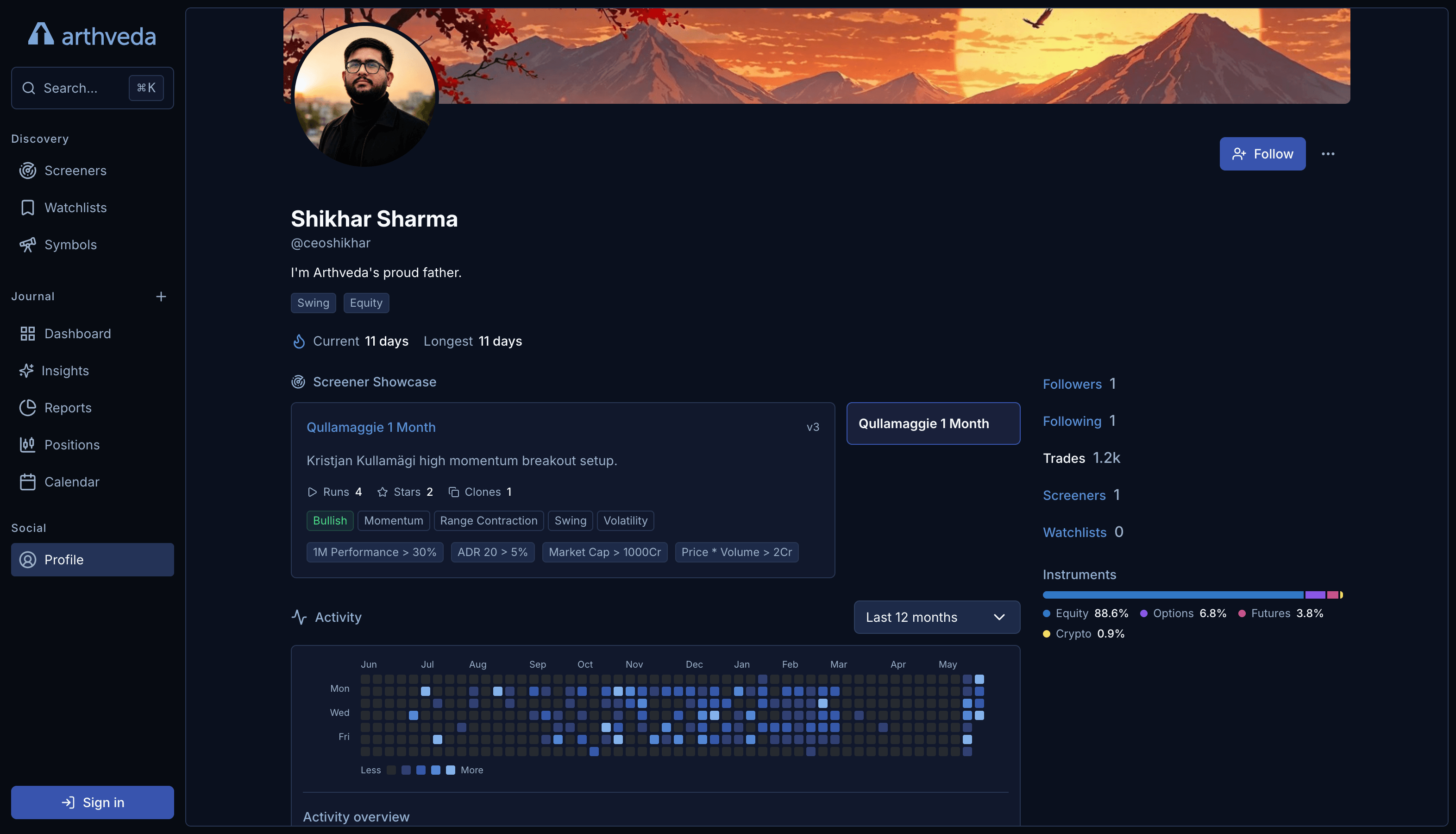Click the Volatility tag
The width and height of the screenshot is (1456, 834).
pos(625,521)
